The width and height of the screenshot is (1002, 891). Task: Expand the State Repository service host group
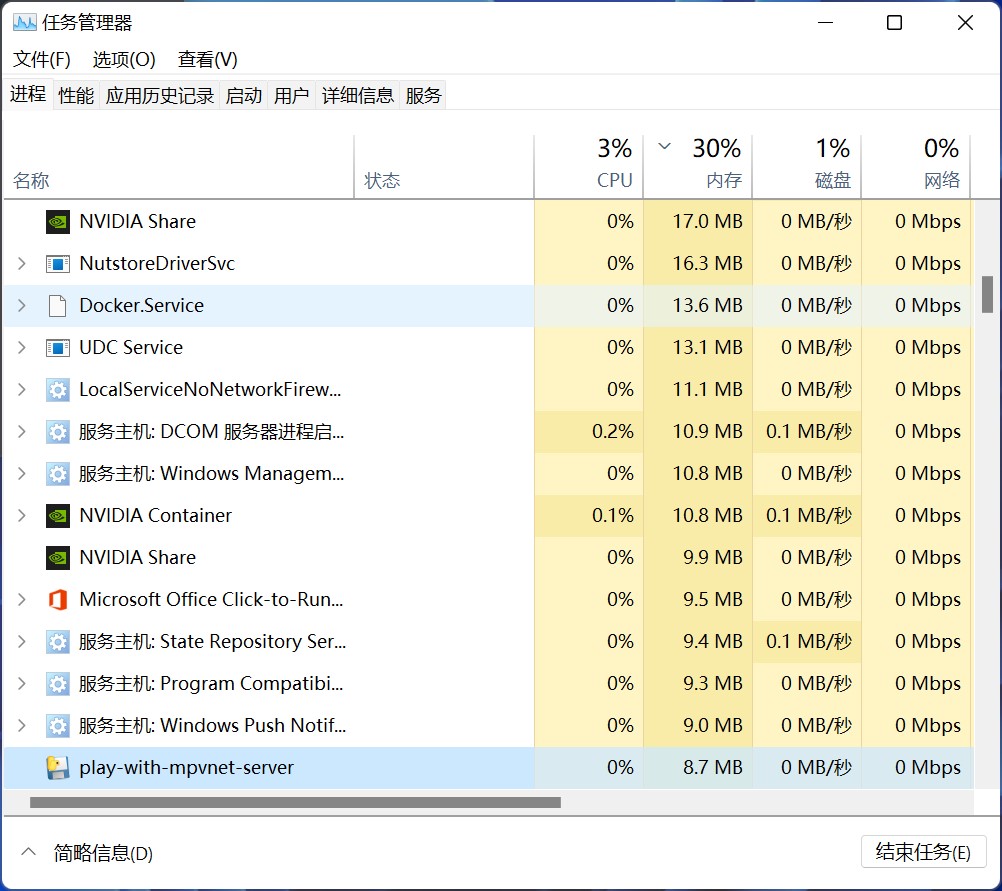tap(22, 641)
